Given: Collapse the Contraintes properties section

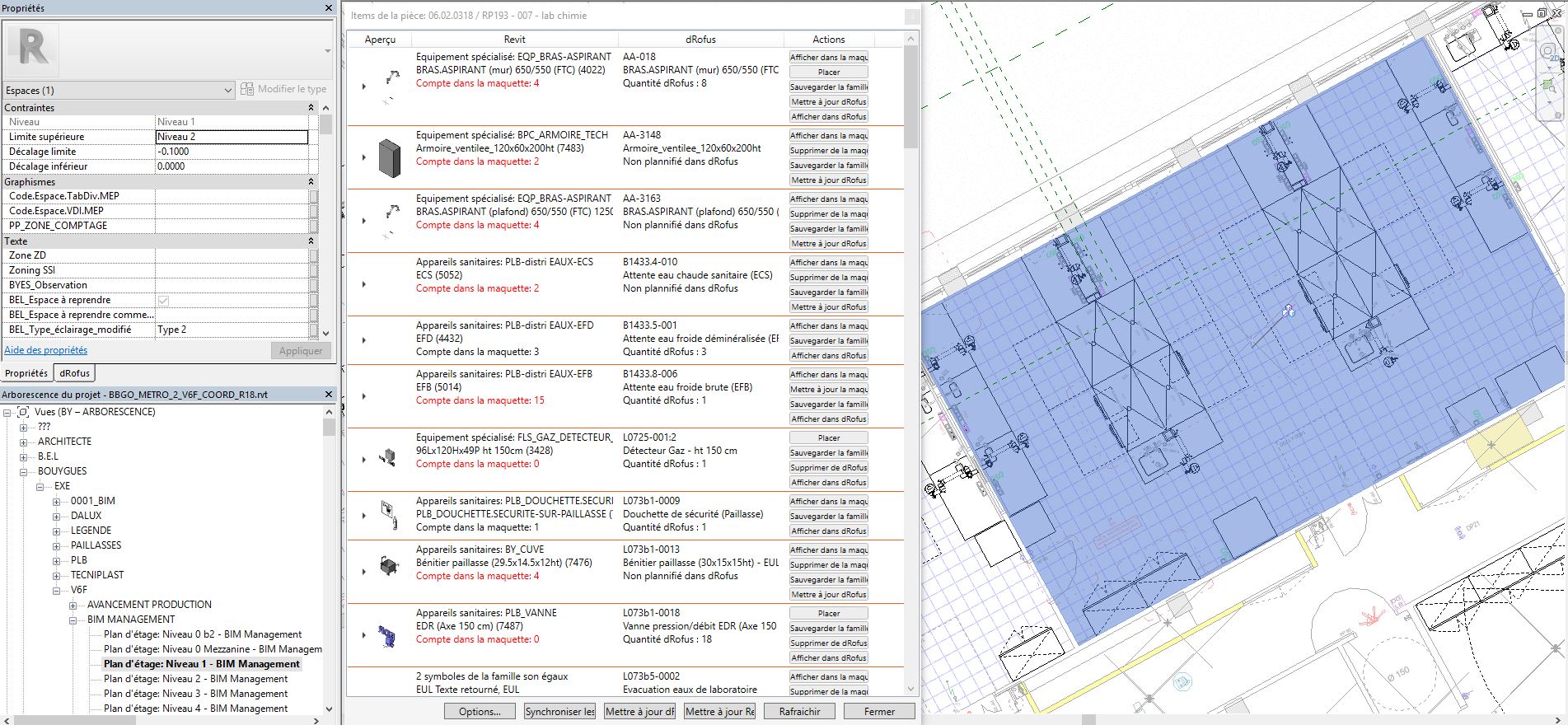Looking at the screenshot, I should click(311, 108).
